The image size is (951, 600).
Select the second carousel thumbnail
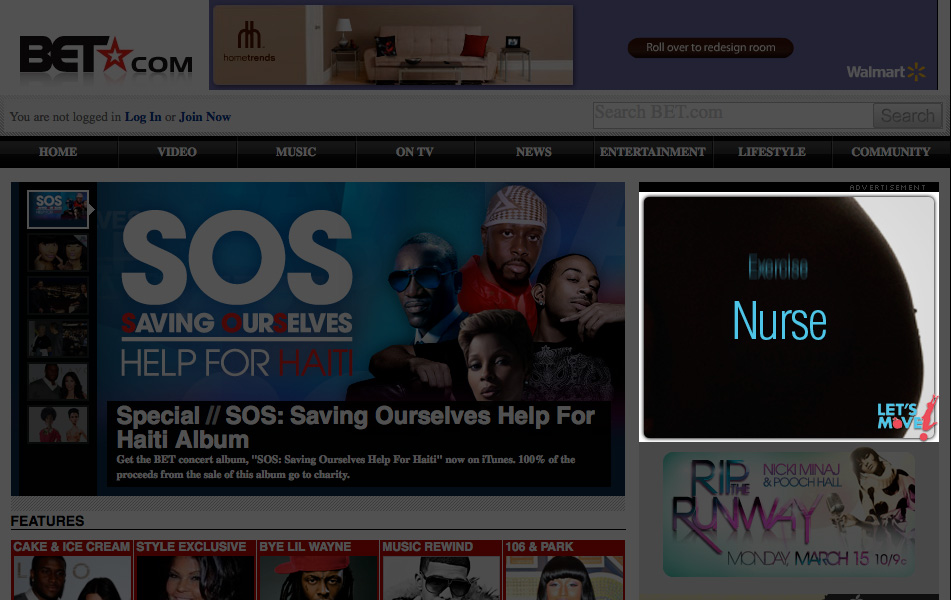(58, 253)
